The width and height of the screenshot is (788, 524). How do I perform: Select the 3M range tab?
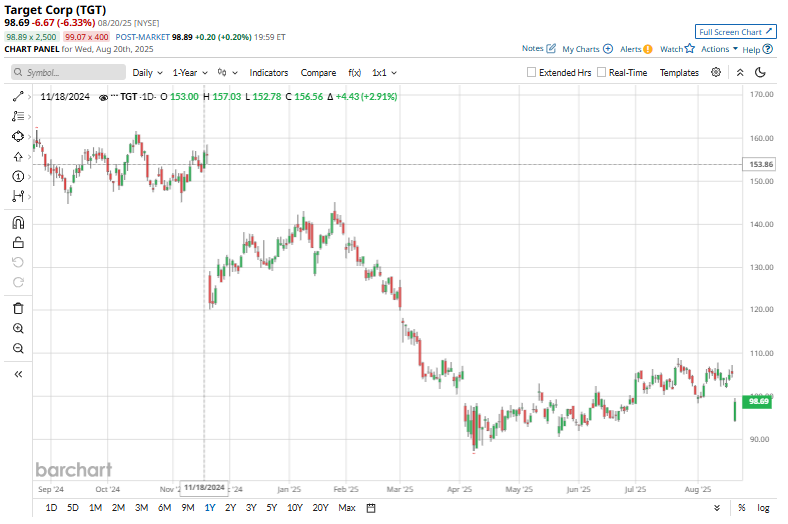pyautogui.click(x=142, y=508)
